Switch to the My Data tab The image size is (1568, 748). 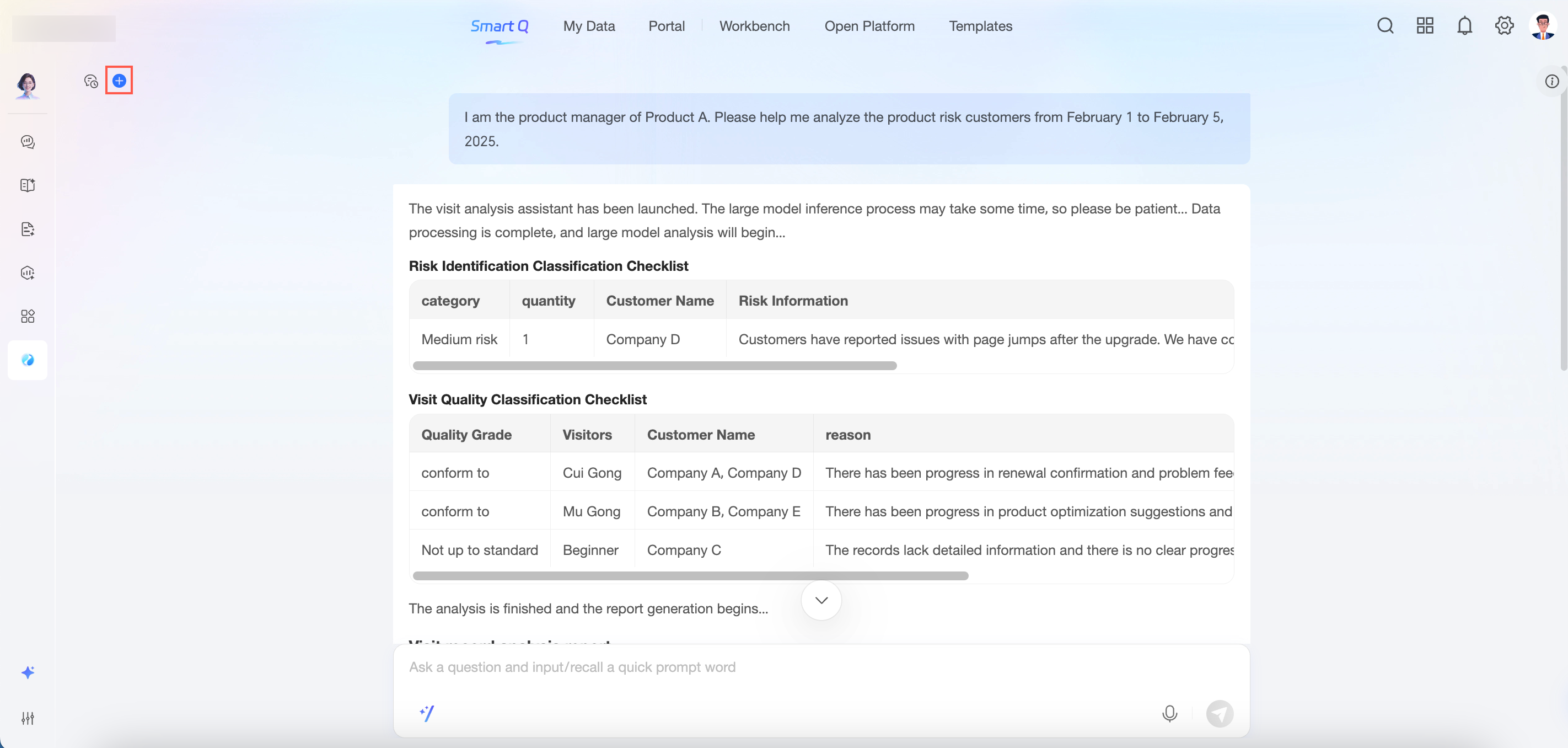[x=589, y=26]
